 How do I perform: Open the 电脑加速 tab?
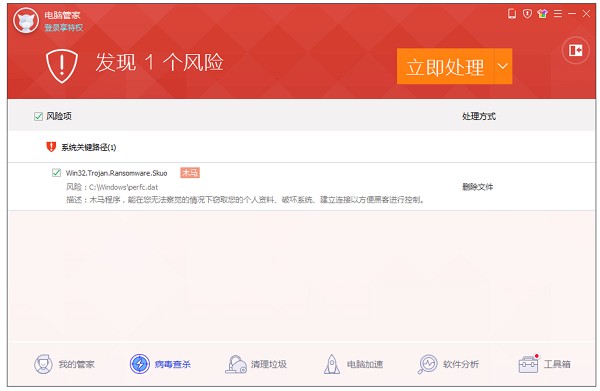point(353,364)
